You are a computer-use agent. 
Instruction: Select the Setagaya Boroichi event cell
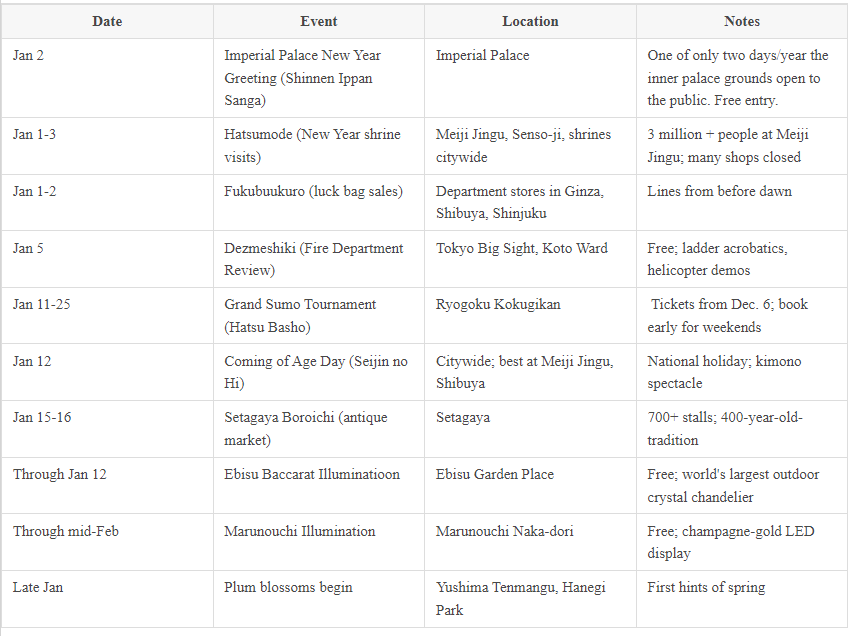click(319, 429)
